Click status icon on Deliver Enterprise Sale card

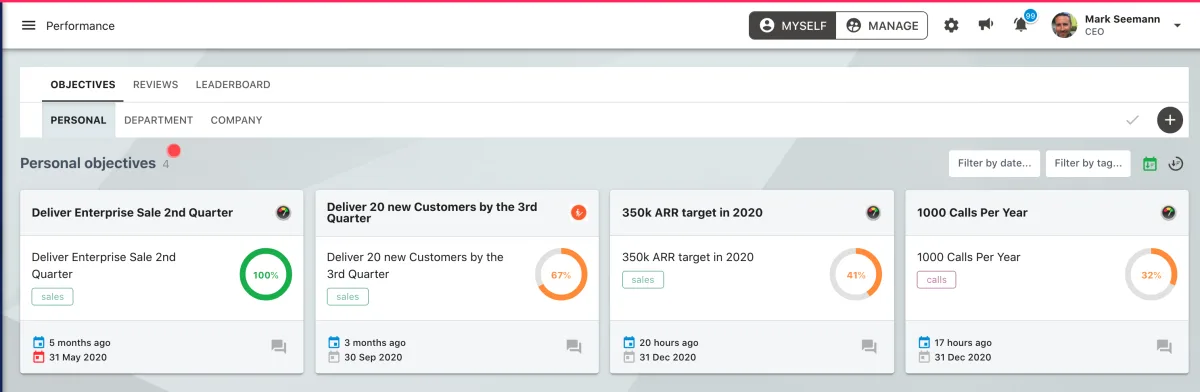pos(283,212)
